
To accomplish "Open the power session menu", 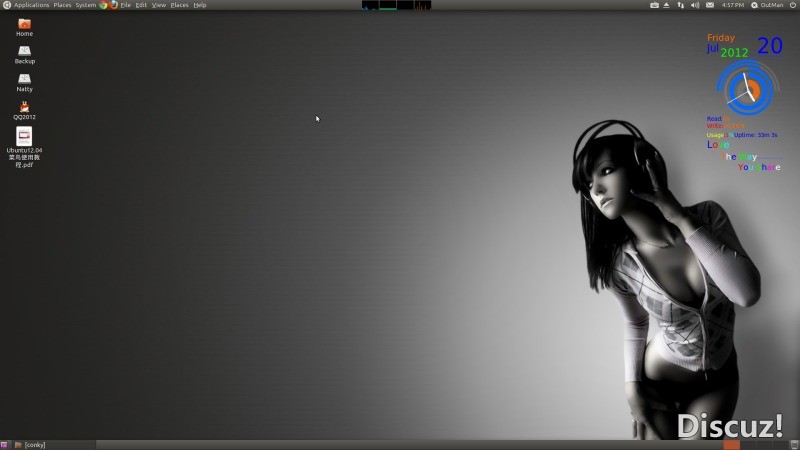I will click(x=792, y=5).
